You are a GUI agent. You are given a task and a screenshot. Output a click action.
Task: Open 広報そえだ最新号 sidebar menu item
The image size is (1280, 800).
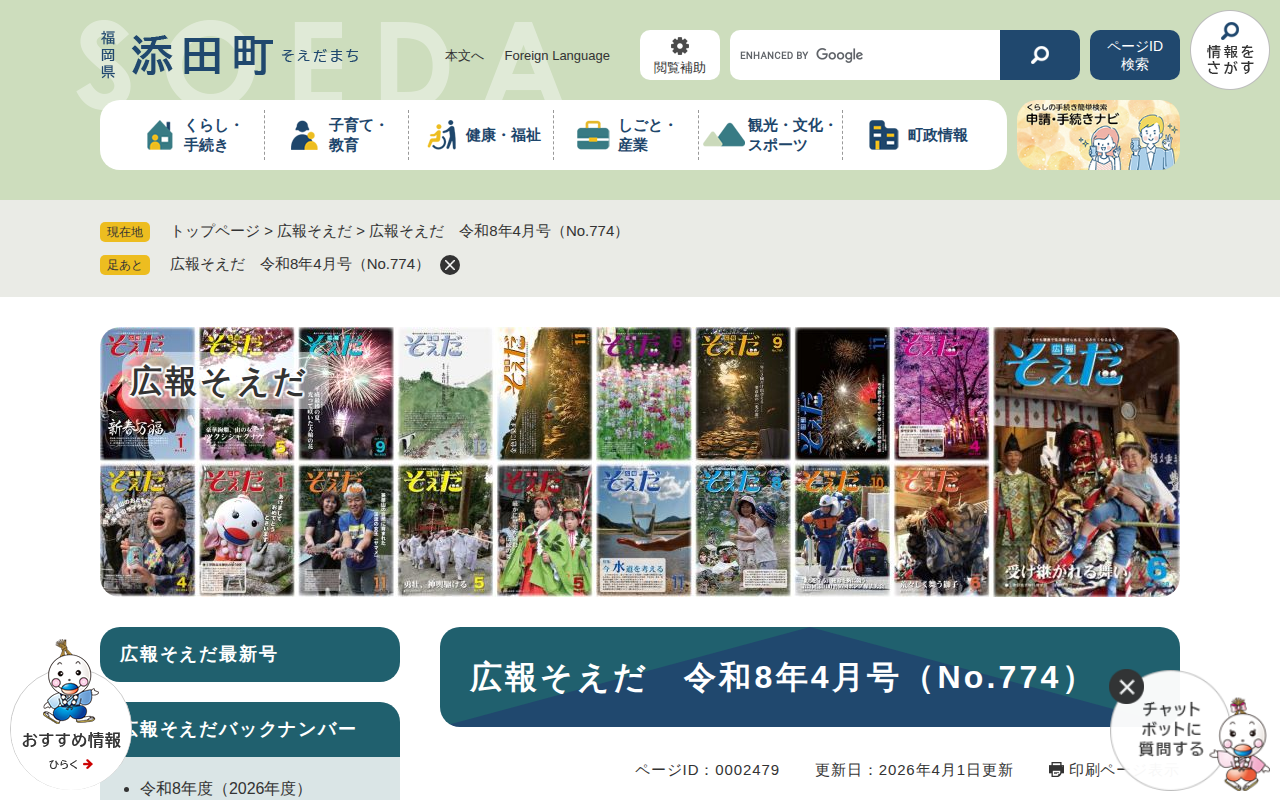coord(250,655)
